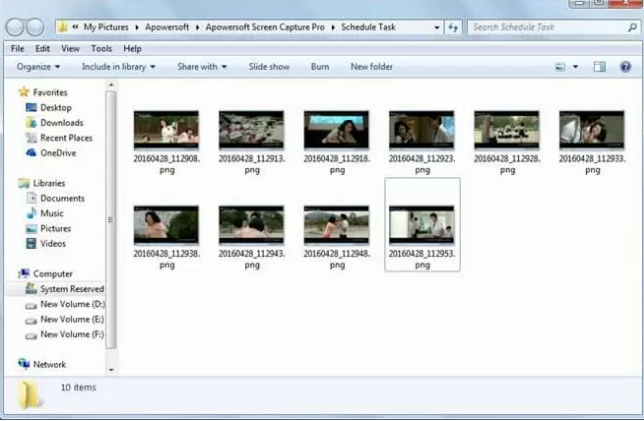
Task: Expand the Organize dropdown menu
Action: point(38,67)
